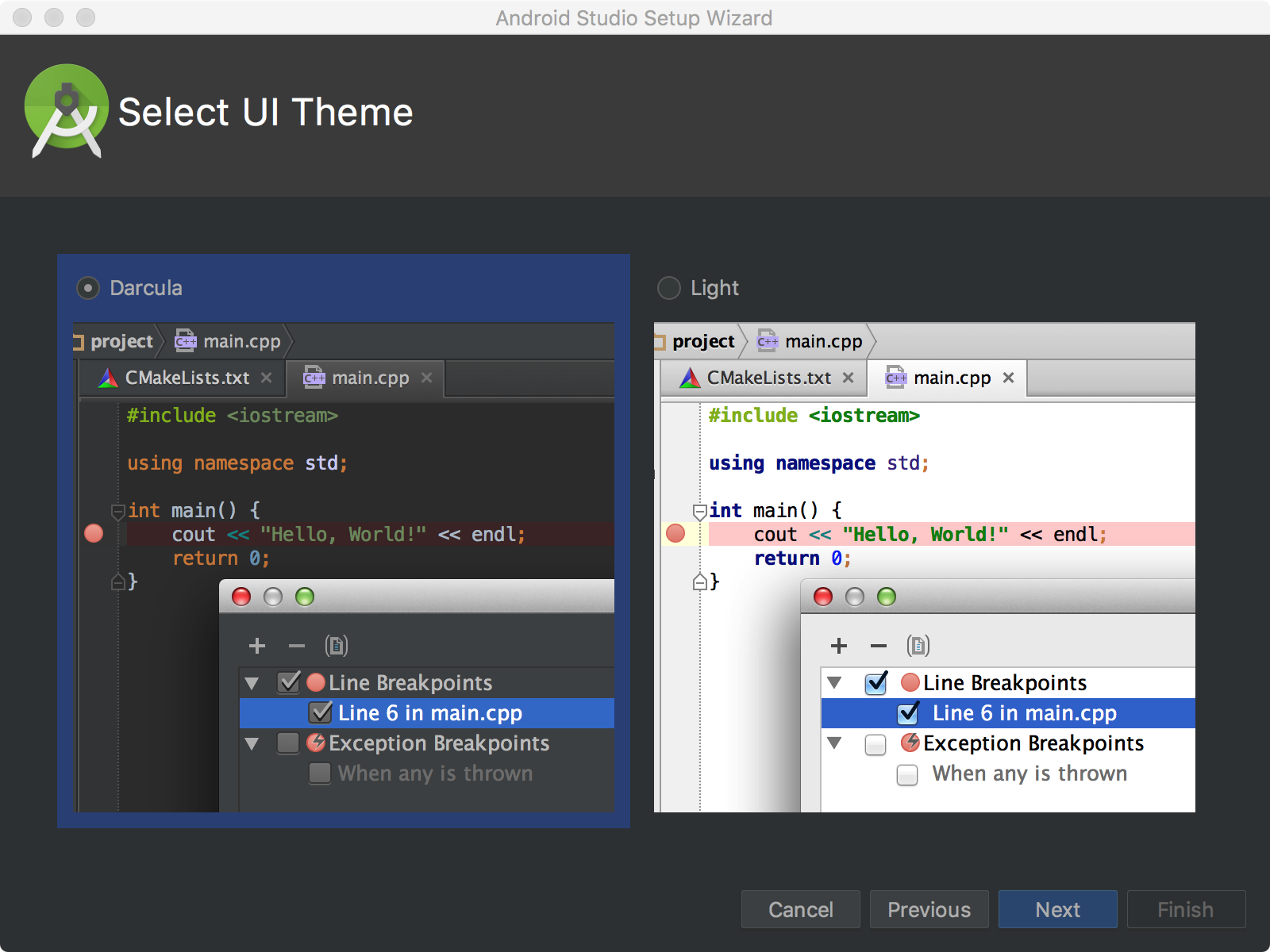Viewport: 1270px width, 952px height.
Task: Click '#include <iostream>' line in Darcula preview
Action: (x=233, y=416)
